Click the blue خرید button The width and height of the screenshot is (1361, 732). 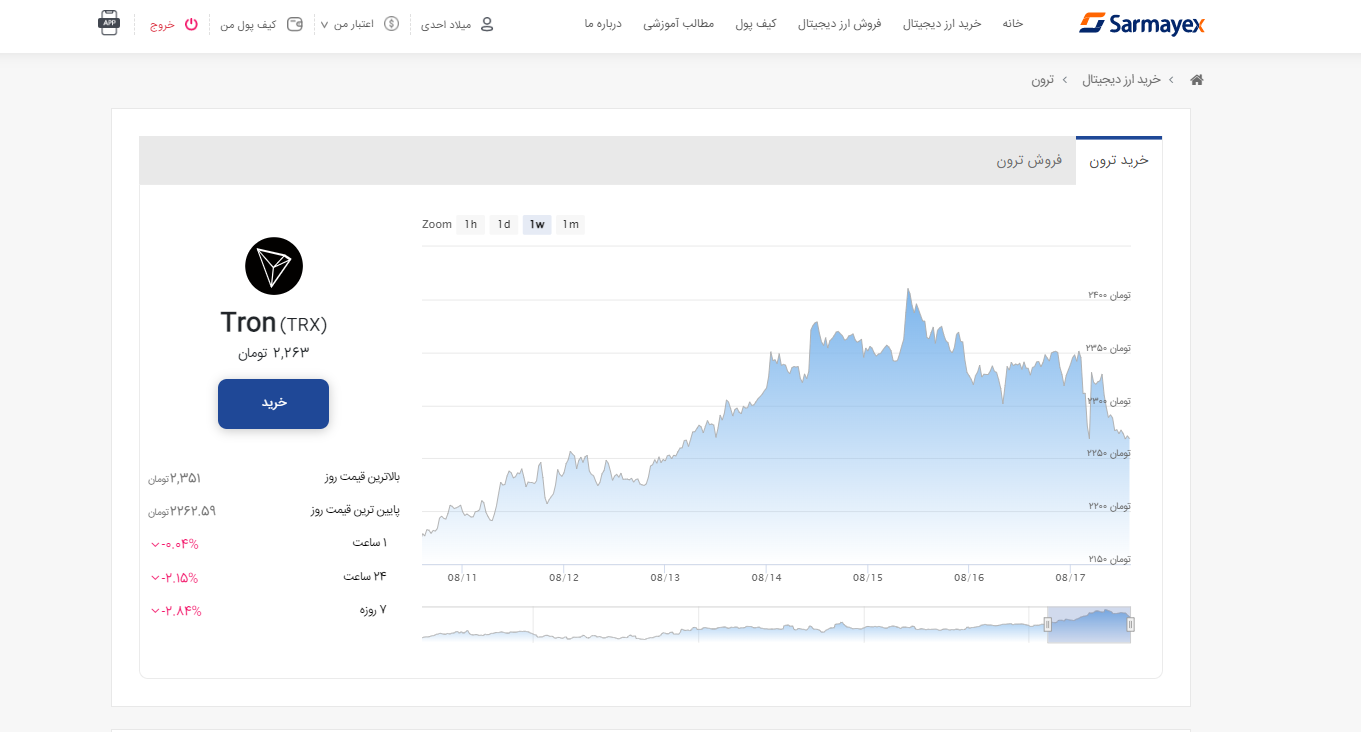(273, 404)
